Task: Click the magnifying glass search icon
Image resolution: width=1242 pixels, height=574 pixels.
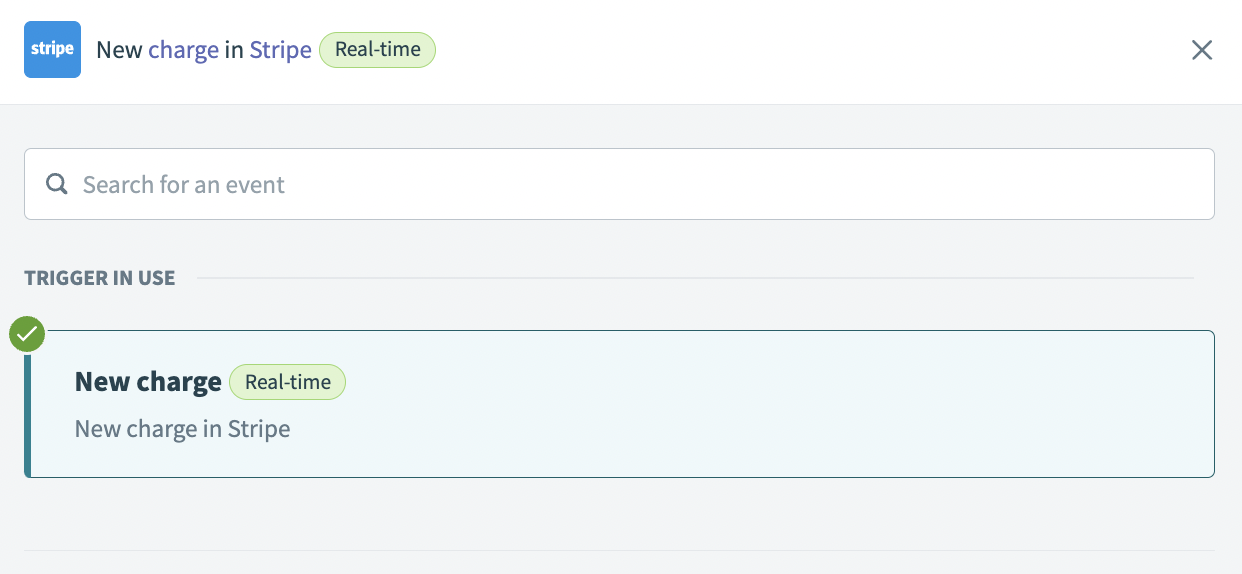Action: [58, 184]
